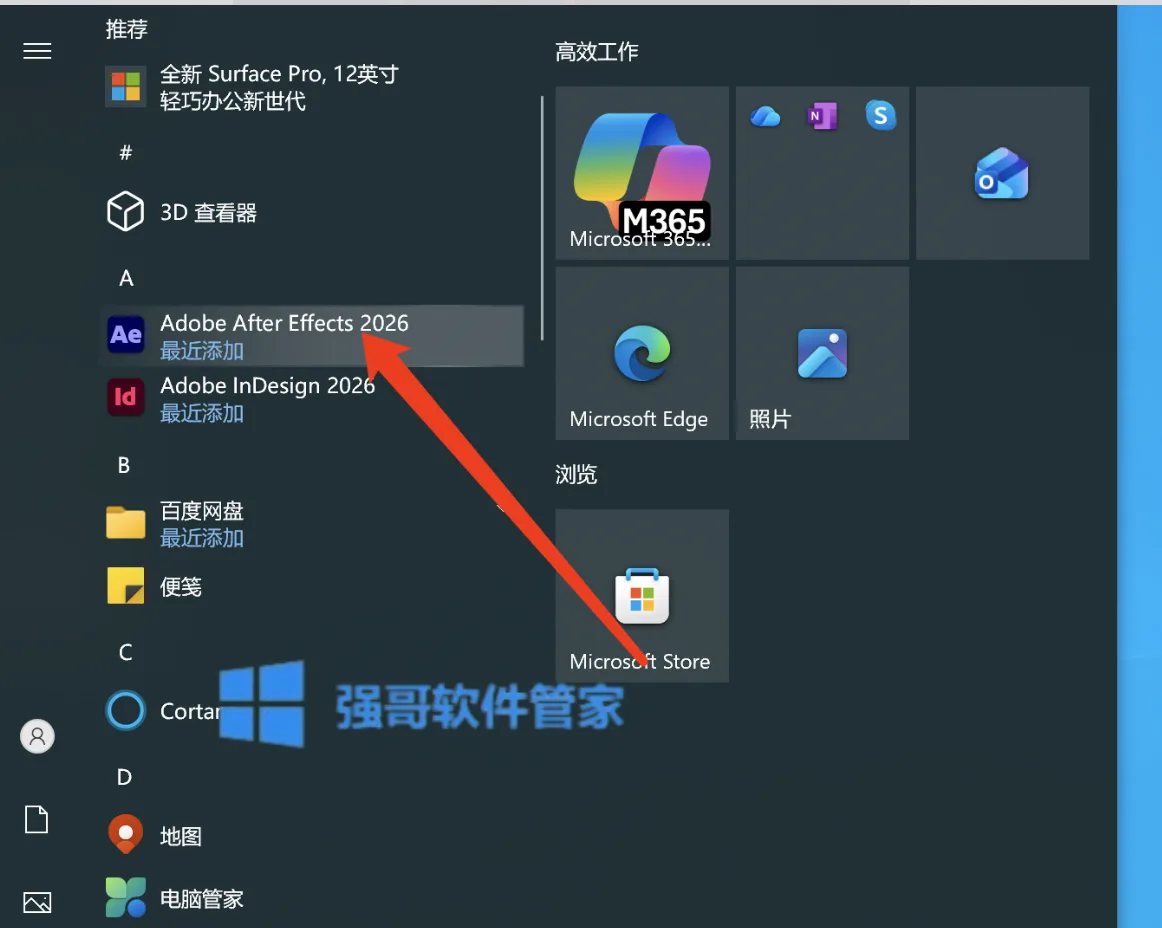Select the Adobe InDesign 2026 text
Image resolution: width=1162 pixels, height=928 pixels.
[x=268, y=385]
